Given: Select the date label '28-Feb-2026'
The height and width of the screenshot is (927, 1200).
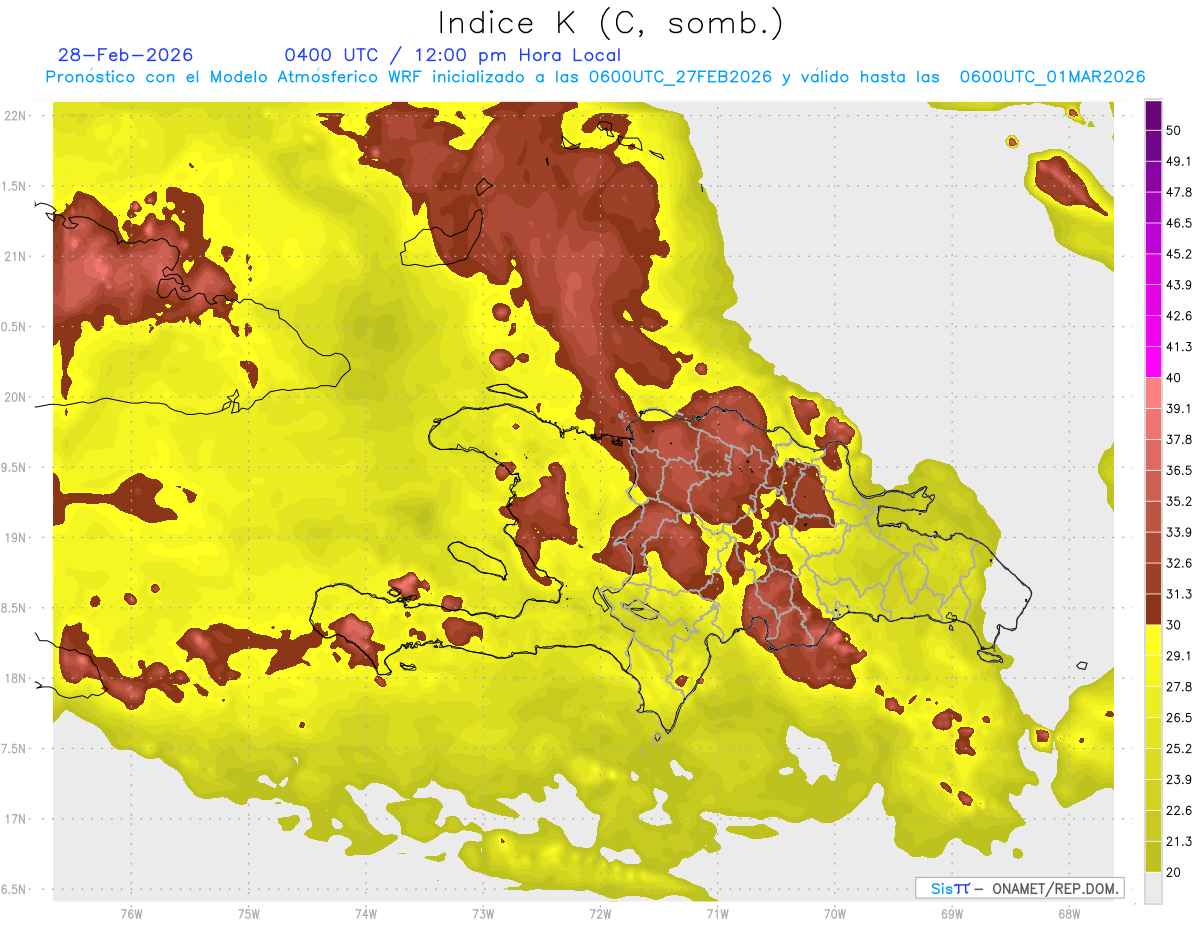Looking at the screenshot, I should (125, 55).
